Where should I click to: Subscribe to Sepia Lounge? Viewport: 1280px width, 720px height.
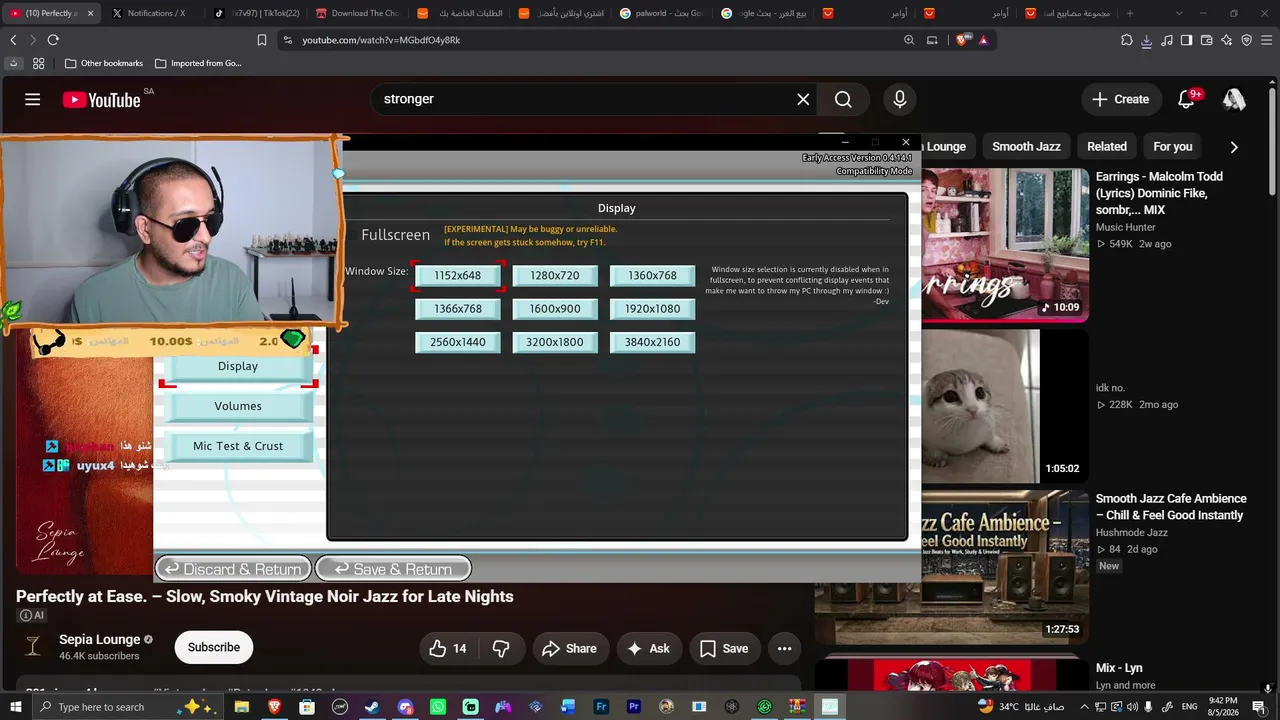tap(214, 647)
